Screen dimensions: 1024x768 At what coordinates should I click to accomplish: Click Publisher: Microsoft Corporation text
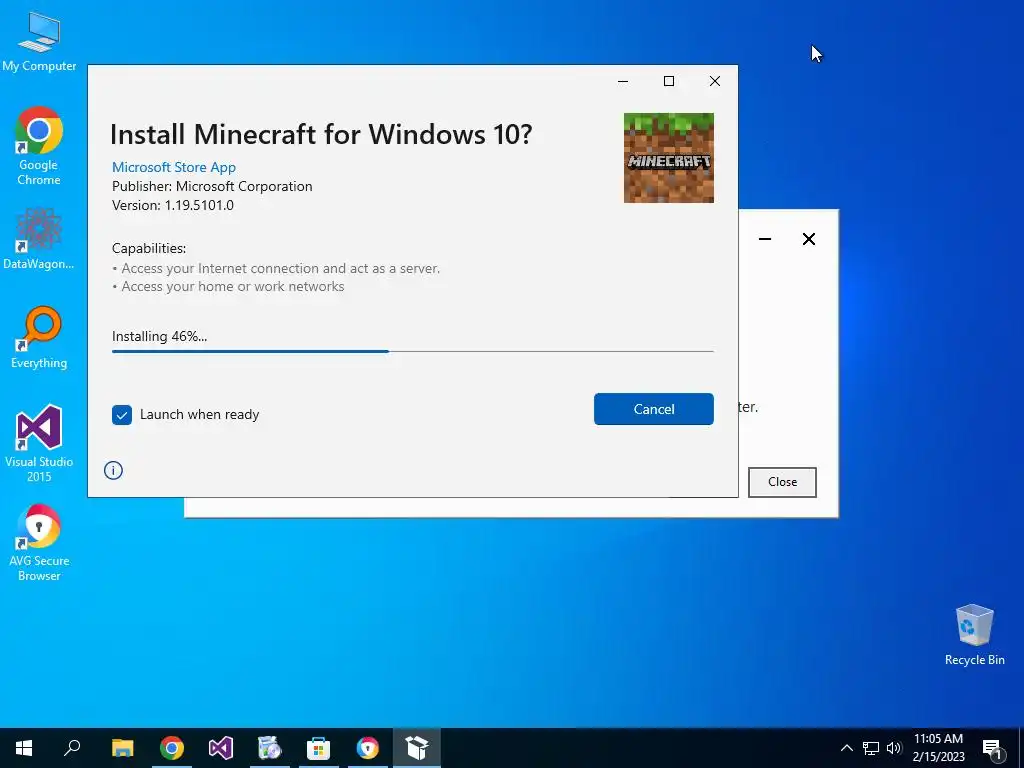click(212, 186)
